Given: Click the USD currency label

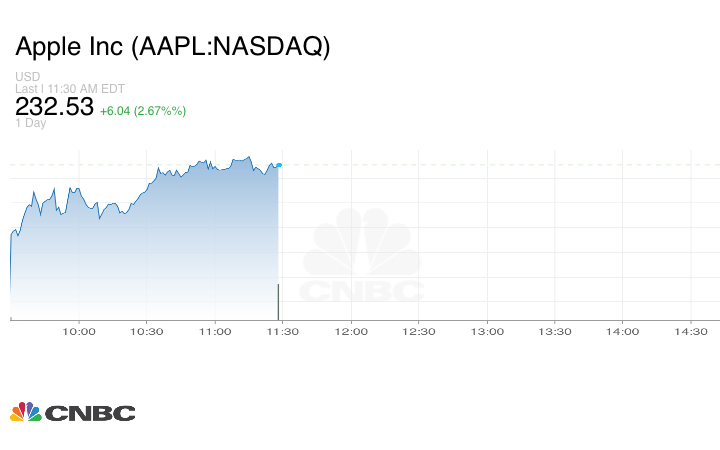Looking at the screenshot, I should (x=27, y=77).
